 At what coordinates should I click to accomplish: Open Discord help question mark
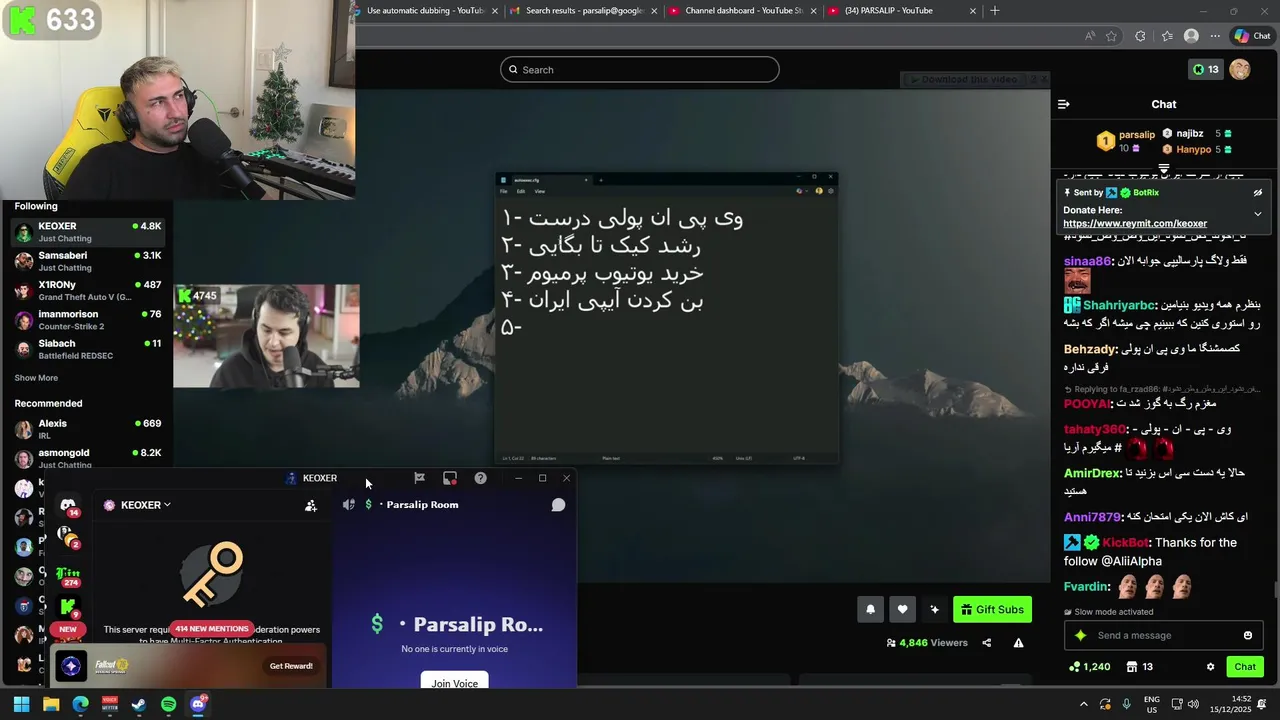pyautogui.click(x=481, y=478)
